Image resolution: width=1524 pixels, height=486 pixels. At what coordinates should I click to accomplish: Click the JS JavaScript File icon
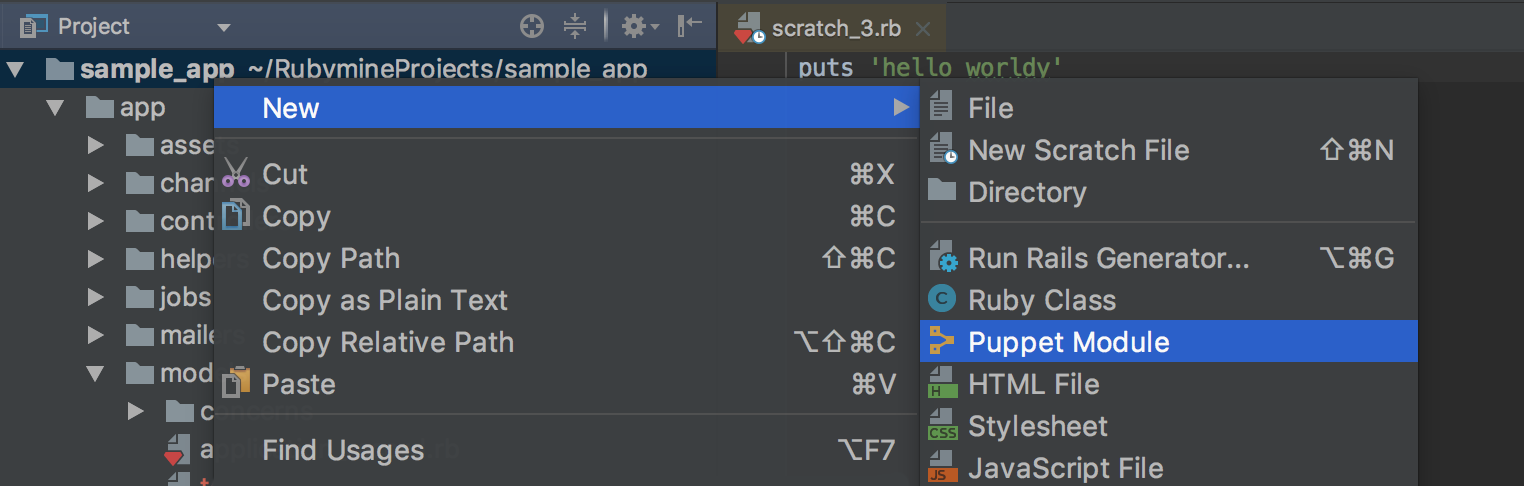[x=942, y=468]
